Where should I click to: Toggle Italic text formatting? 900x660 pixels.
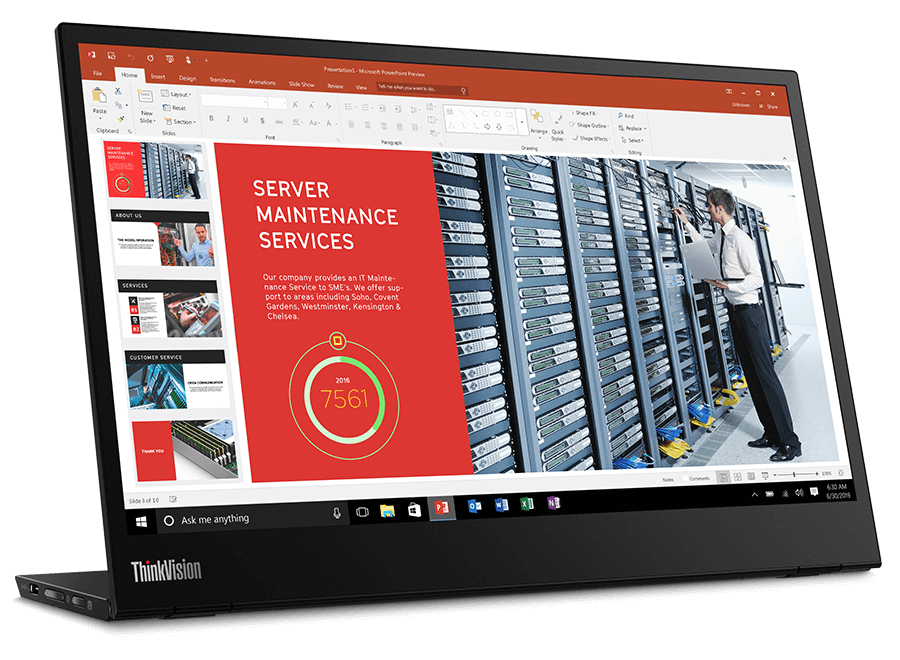click(x=227, y=119)
